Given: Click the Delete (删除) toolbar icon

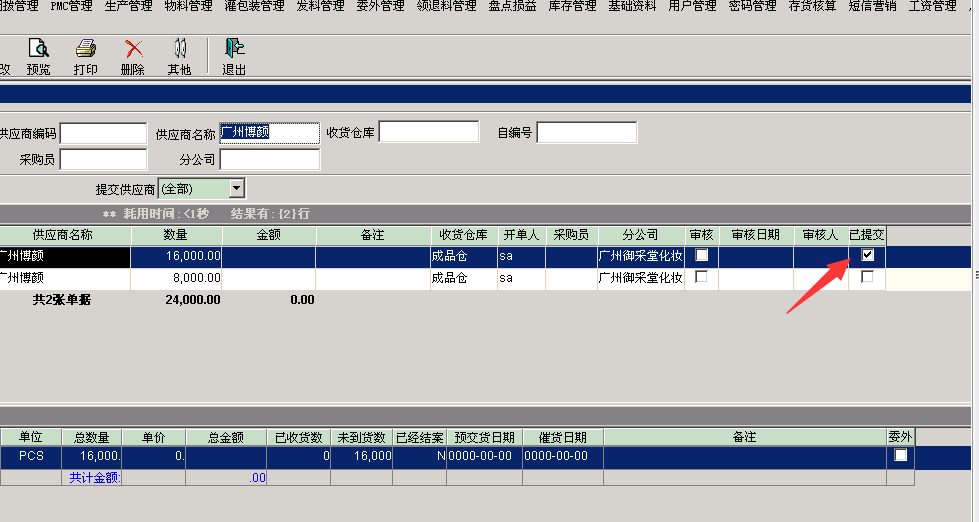Looking at the screenshot, I should [132, 56].
